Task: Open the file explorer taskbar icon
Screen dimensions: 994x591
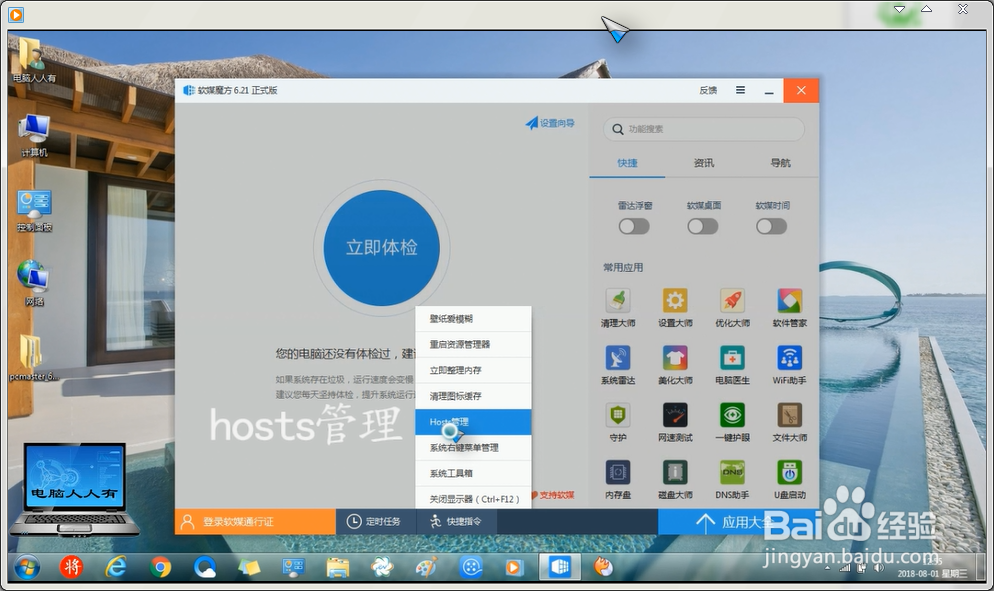Action: 338,568
